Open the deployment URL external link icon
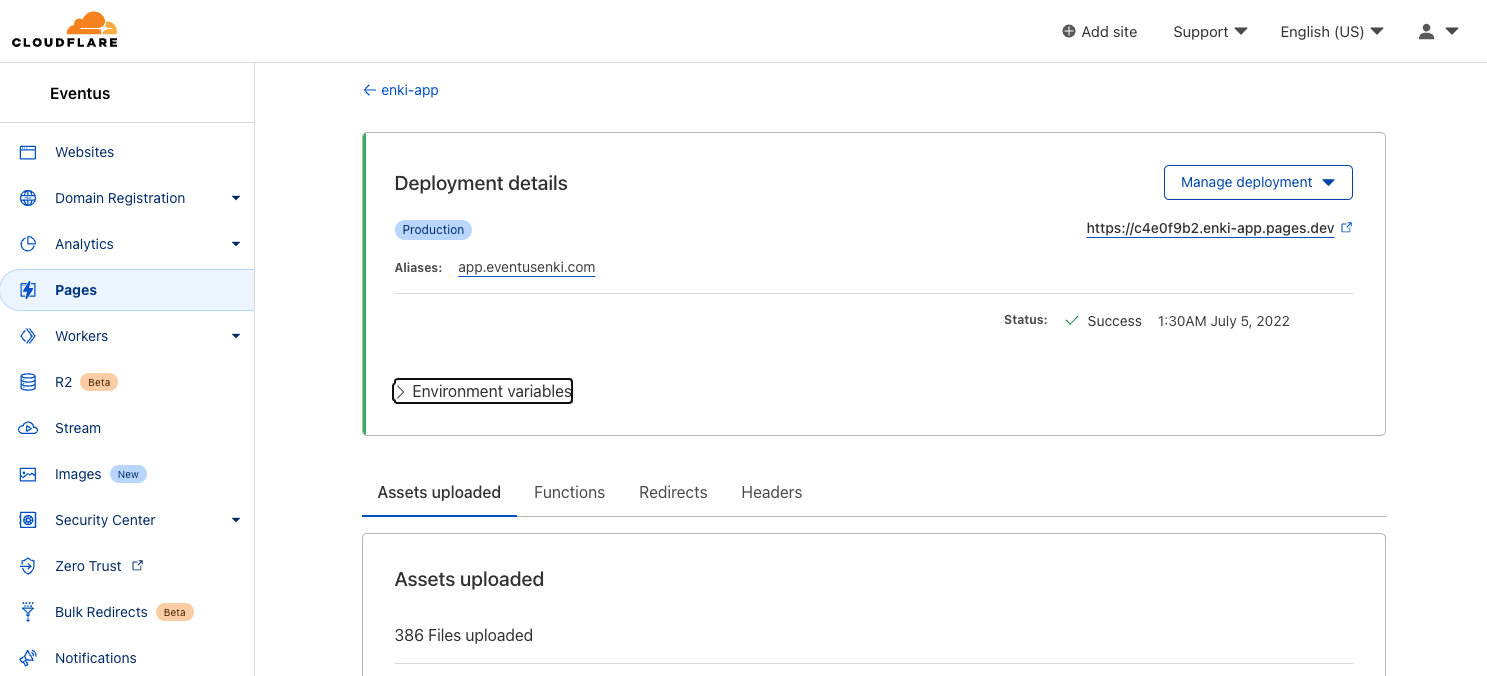Viewport: 1487px width, 676px height. [1347, 227]
